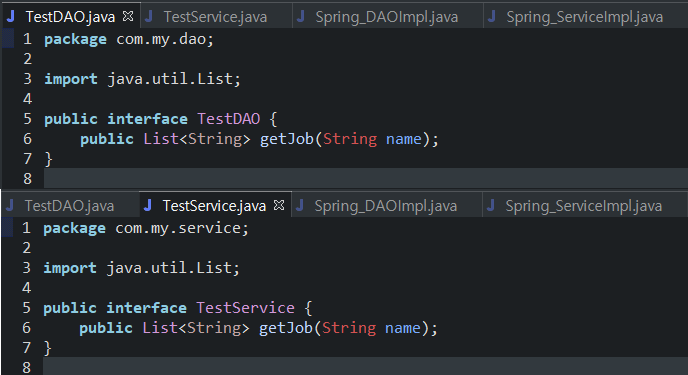This screenshot has width=688, height=375.
Task: Click 'List<String>' return type in the top editor
Action: (197, 139)
